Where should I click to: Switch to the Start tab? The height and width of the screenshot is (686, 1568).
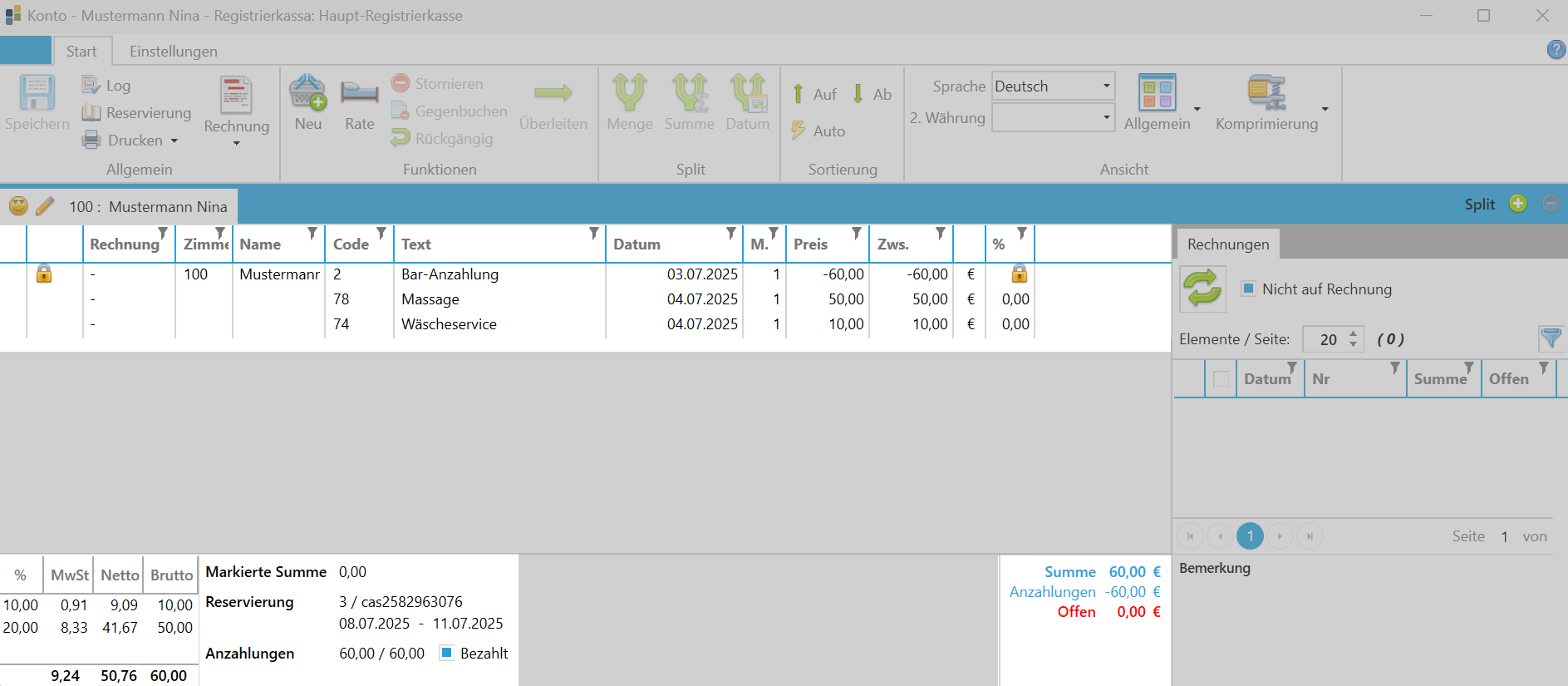pos(81,51)
